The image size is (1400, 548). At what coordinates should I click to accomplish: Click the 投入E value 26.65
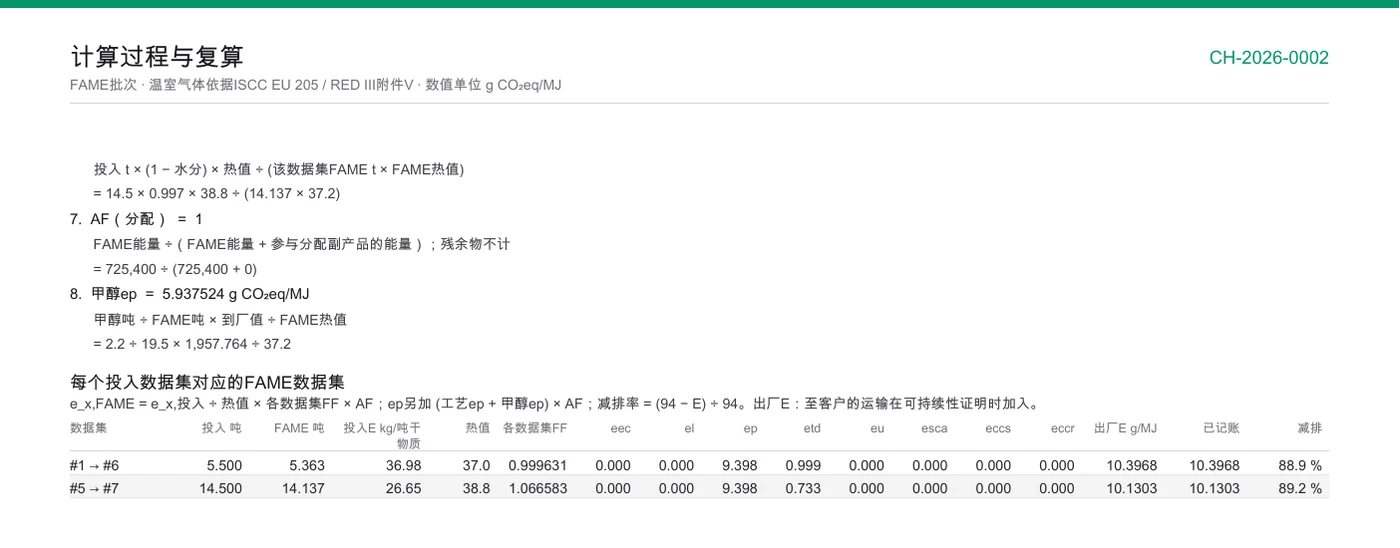[x=403, y=488]
